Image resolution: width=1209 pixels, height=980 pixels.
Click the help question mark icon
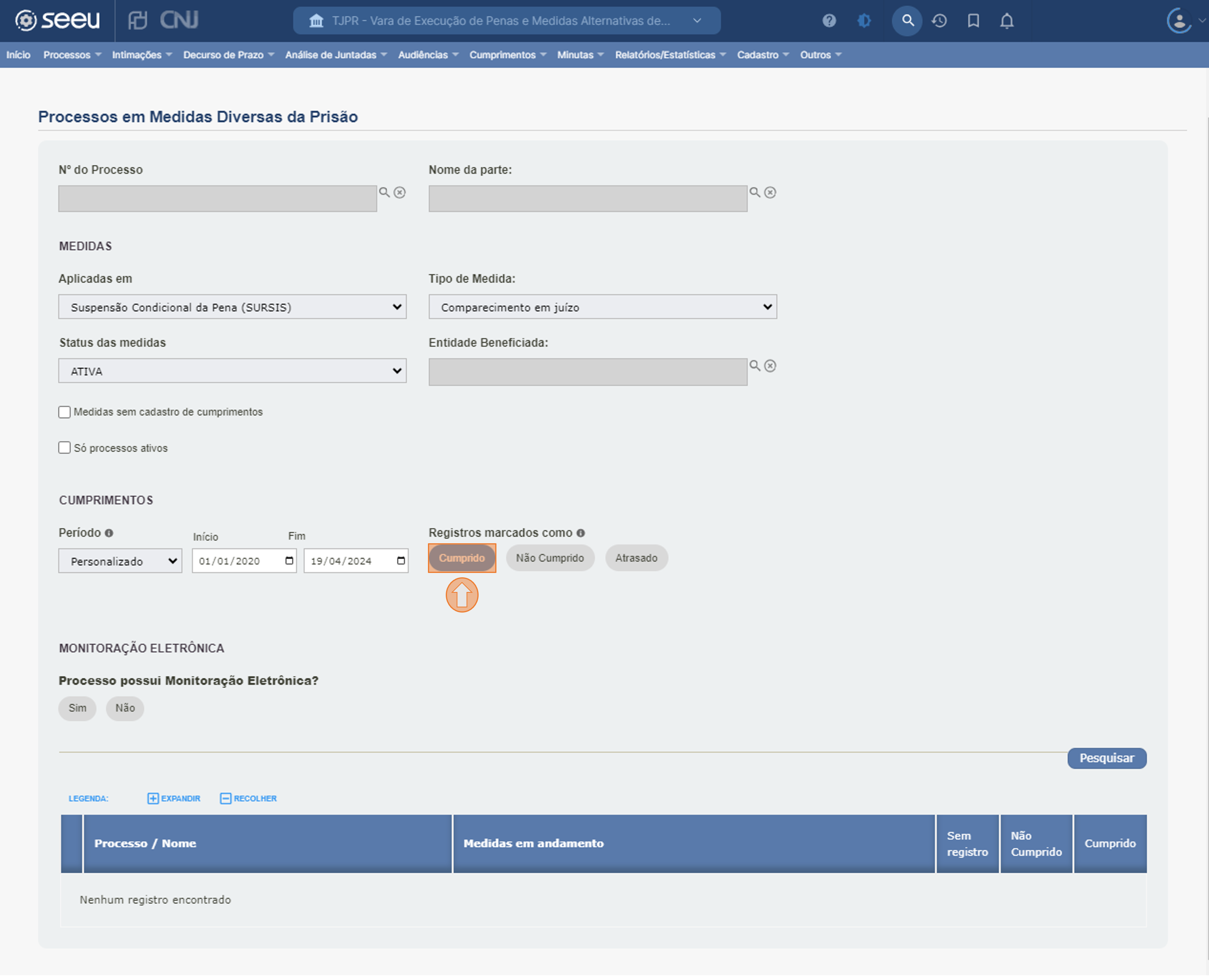[829, 21]
